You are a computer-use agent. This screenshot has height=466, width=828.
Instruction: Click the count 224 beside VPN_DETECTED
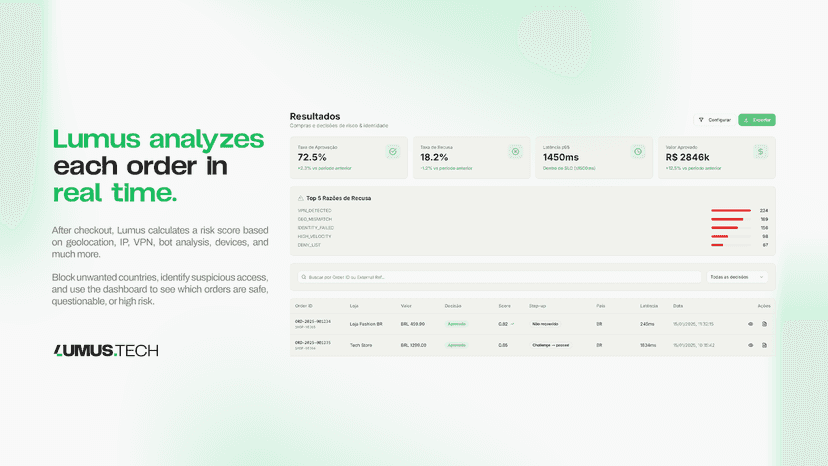pos(764,210)
